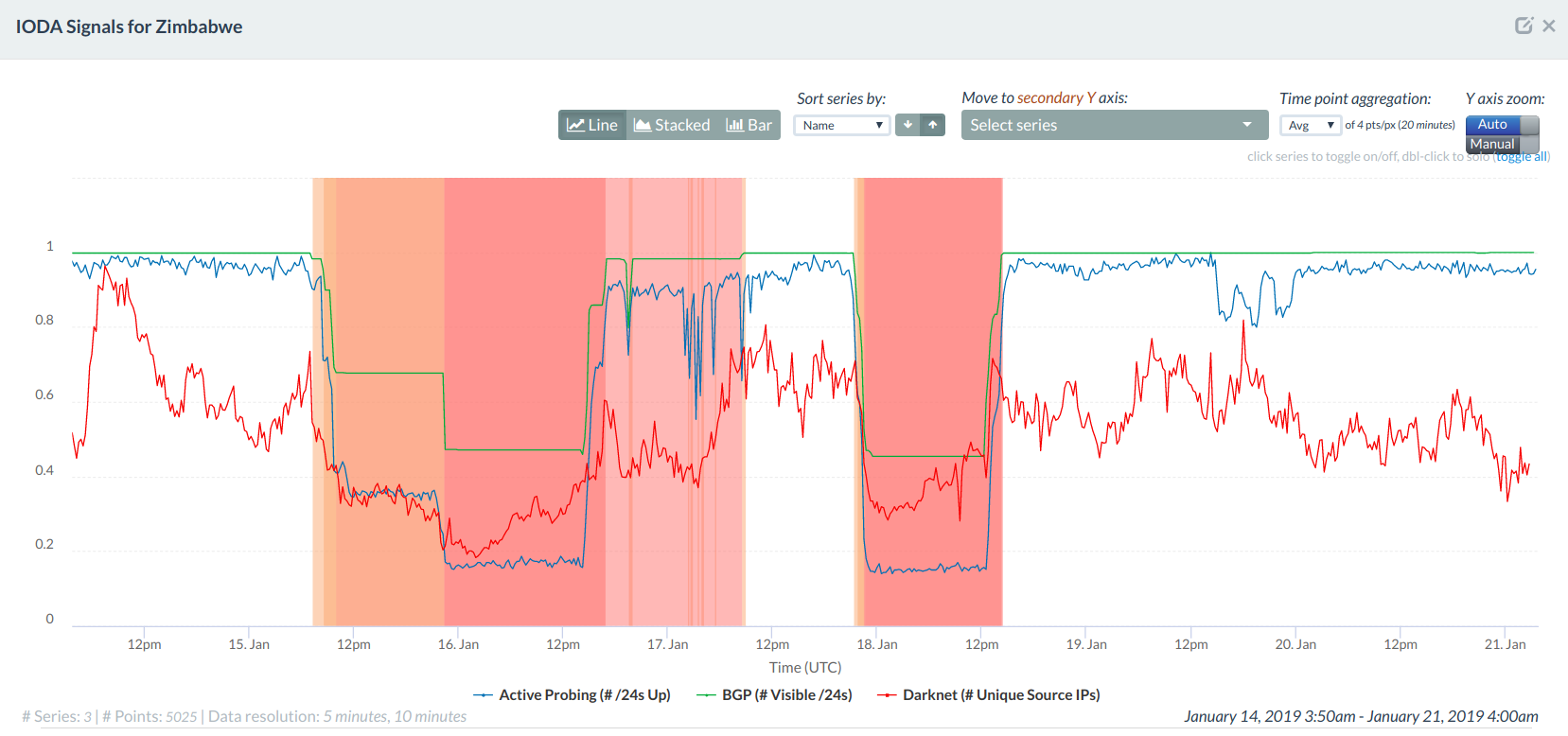This screenshot has height=736, width=1568.
Task: Click the 19. Jan time axis label
Action: [x=1086, y=644]
